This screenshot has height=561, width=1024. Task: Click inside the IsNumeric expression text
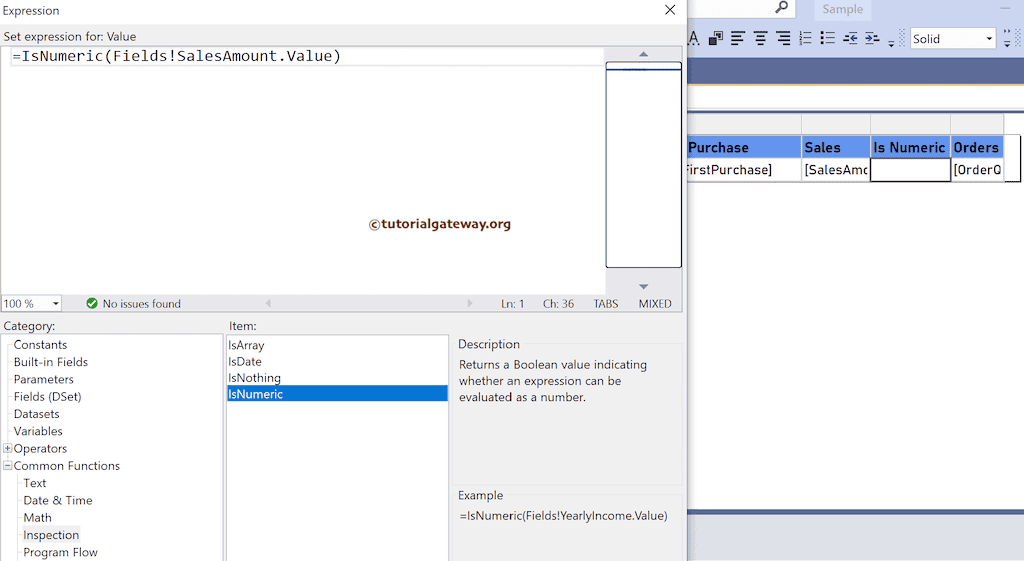176,56
